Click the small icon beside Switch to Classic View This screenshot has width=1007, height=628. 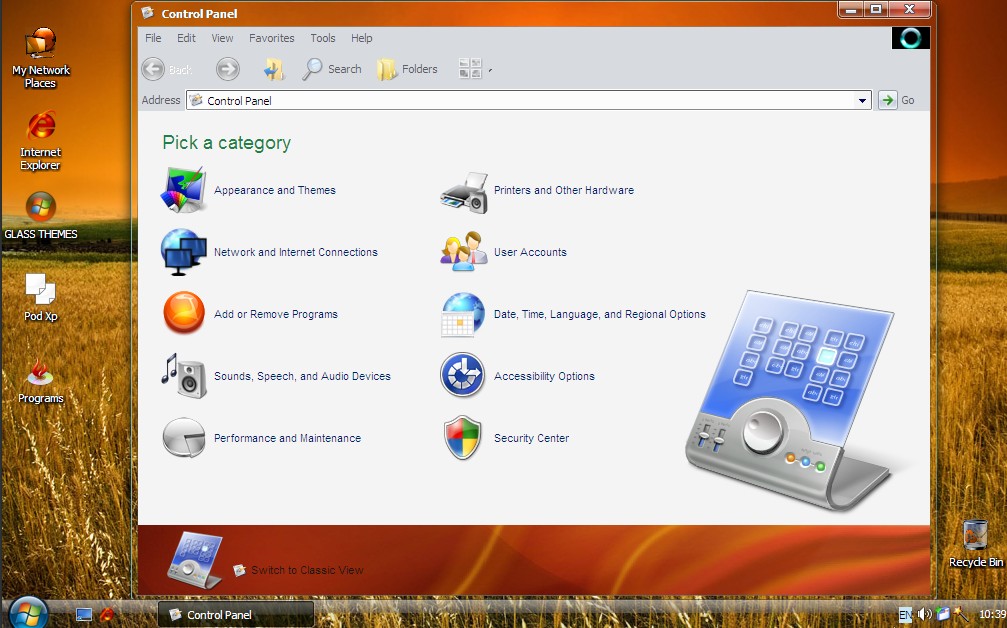click(x=239, y=570)
